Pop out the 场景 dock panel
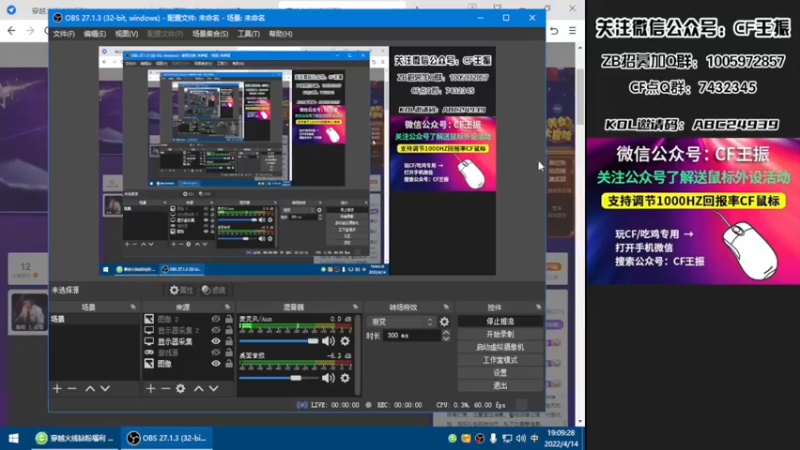Screen dimensions: 800x450 point(133,307)
